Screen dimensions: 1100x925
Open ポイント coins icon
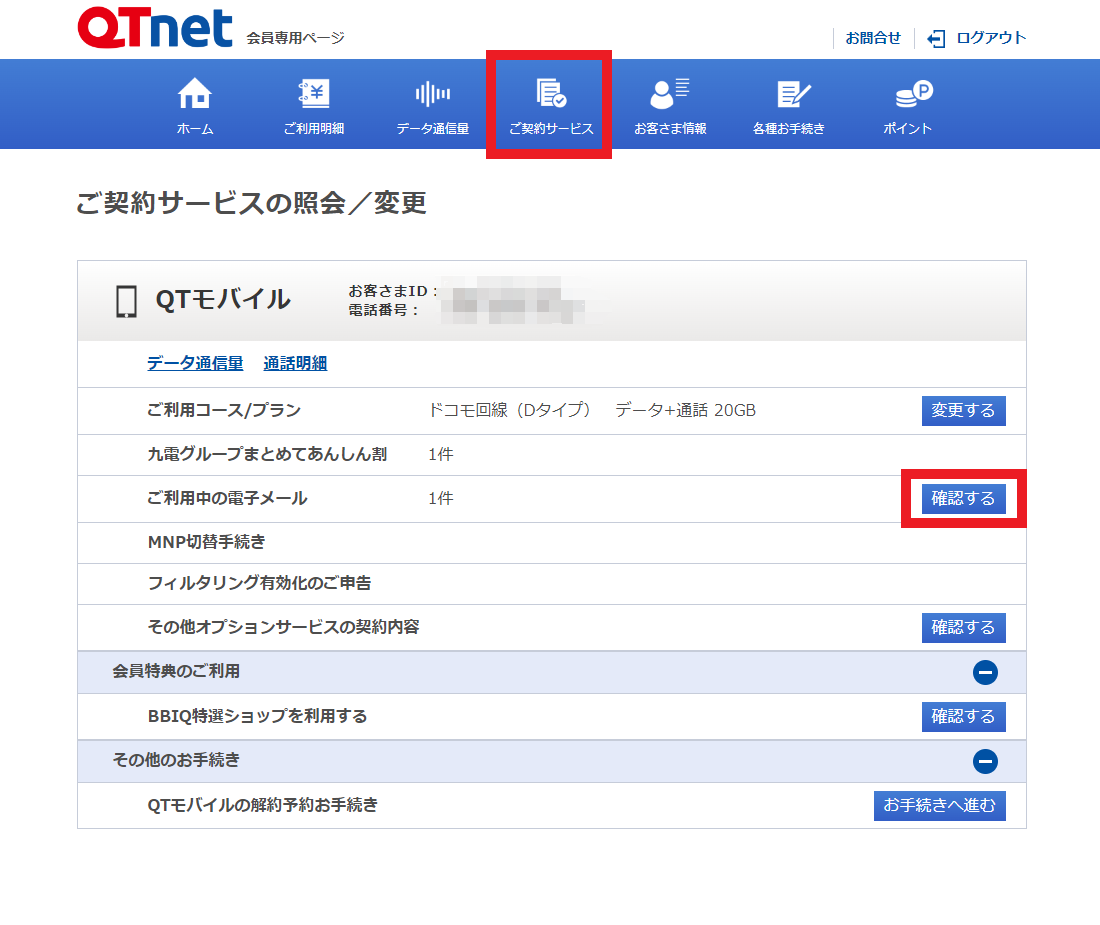tap(914, 93)
